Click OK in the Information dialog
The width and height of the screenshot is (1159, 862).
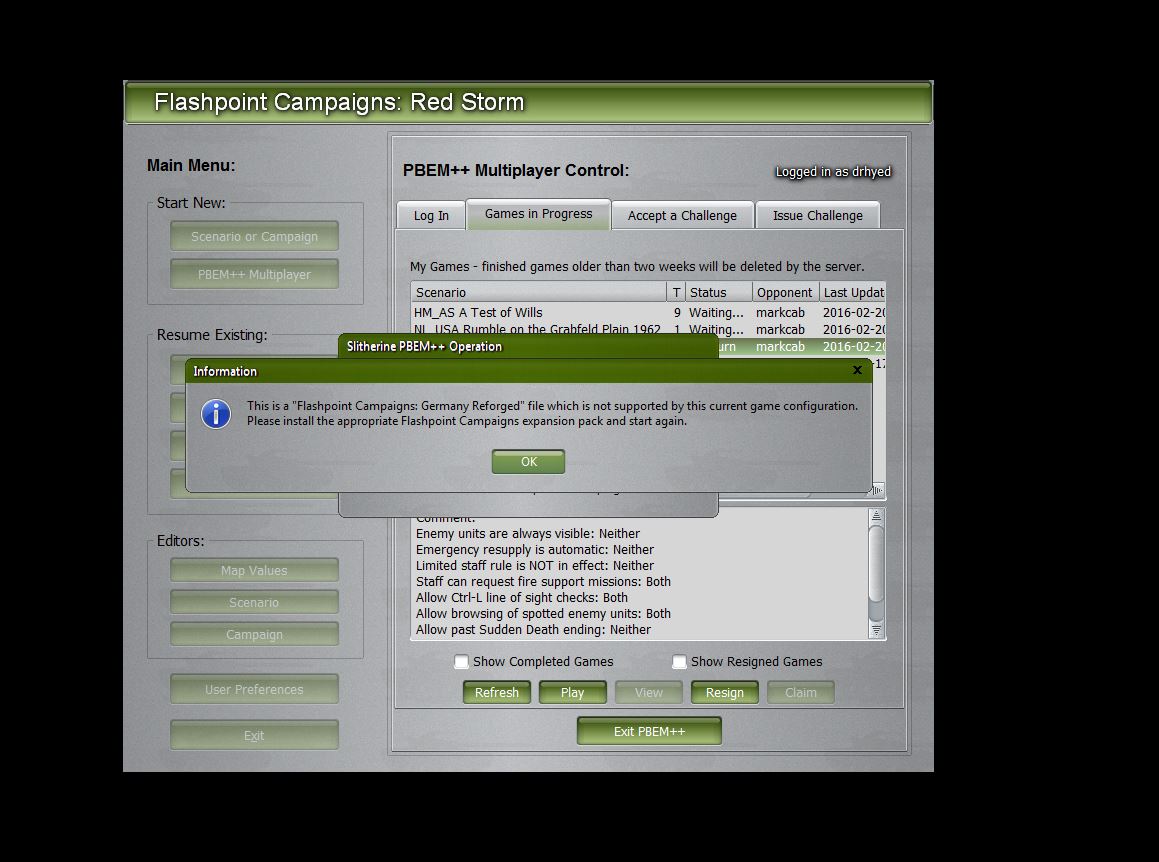(x=528, y=461)
